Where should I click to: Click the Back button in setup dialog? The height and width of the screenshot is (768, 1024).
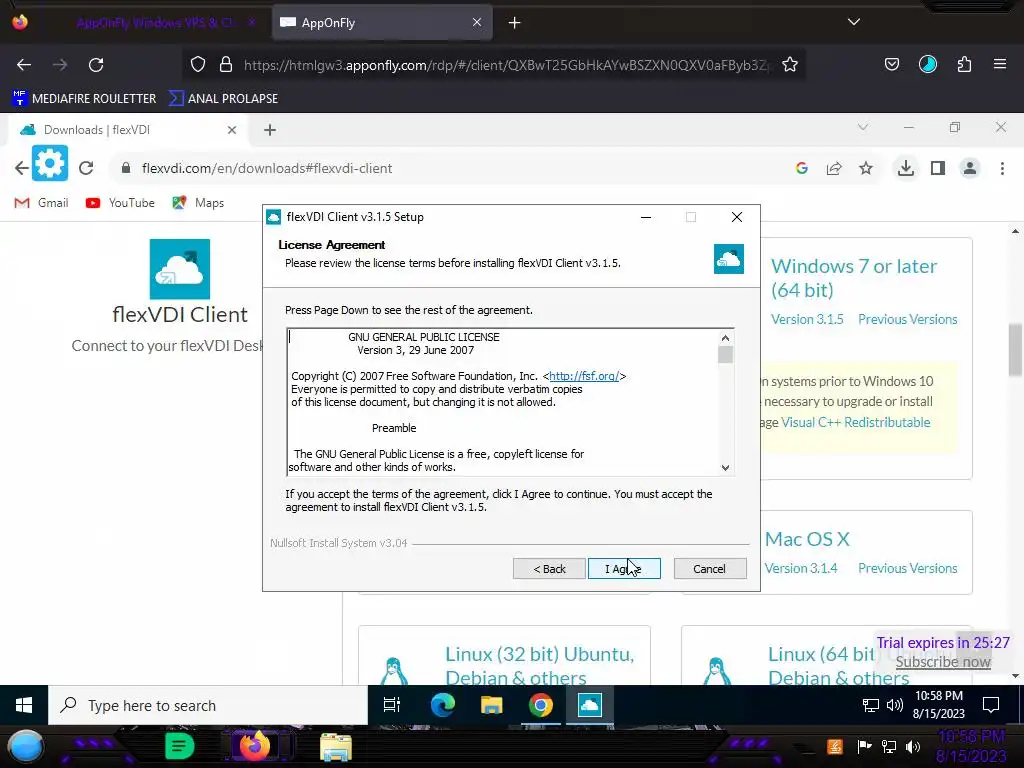549,569
